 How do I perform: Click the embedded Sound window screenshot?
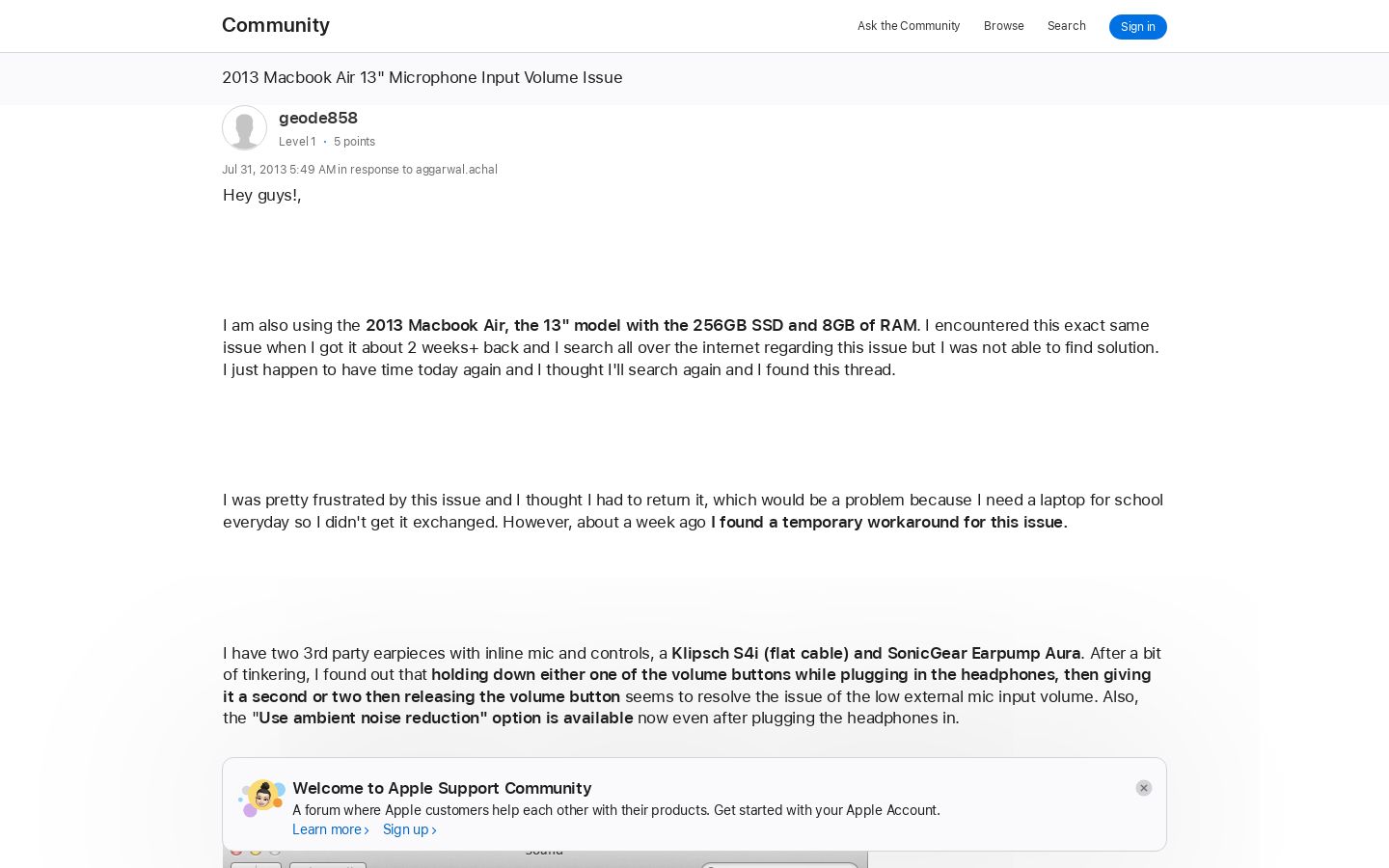click(x=545, y=859)
